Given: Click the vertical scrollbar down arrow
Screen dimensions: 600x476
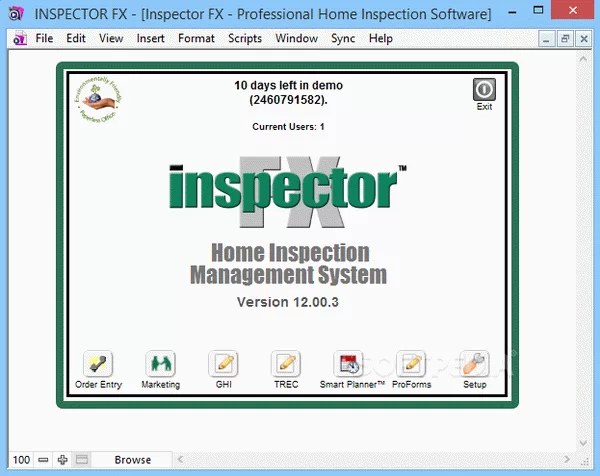Looking at the screenshot, I should [583, 443].
